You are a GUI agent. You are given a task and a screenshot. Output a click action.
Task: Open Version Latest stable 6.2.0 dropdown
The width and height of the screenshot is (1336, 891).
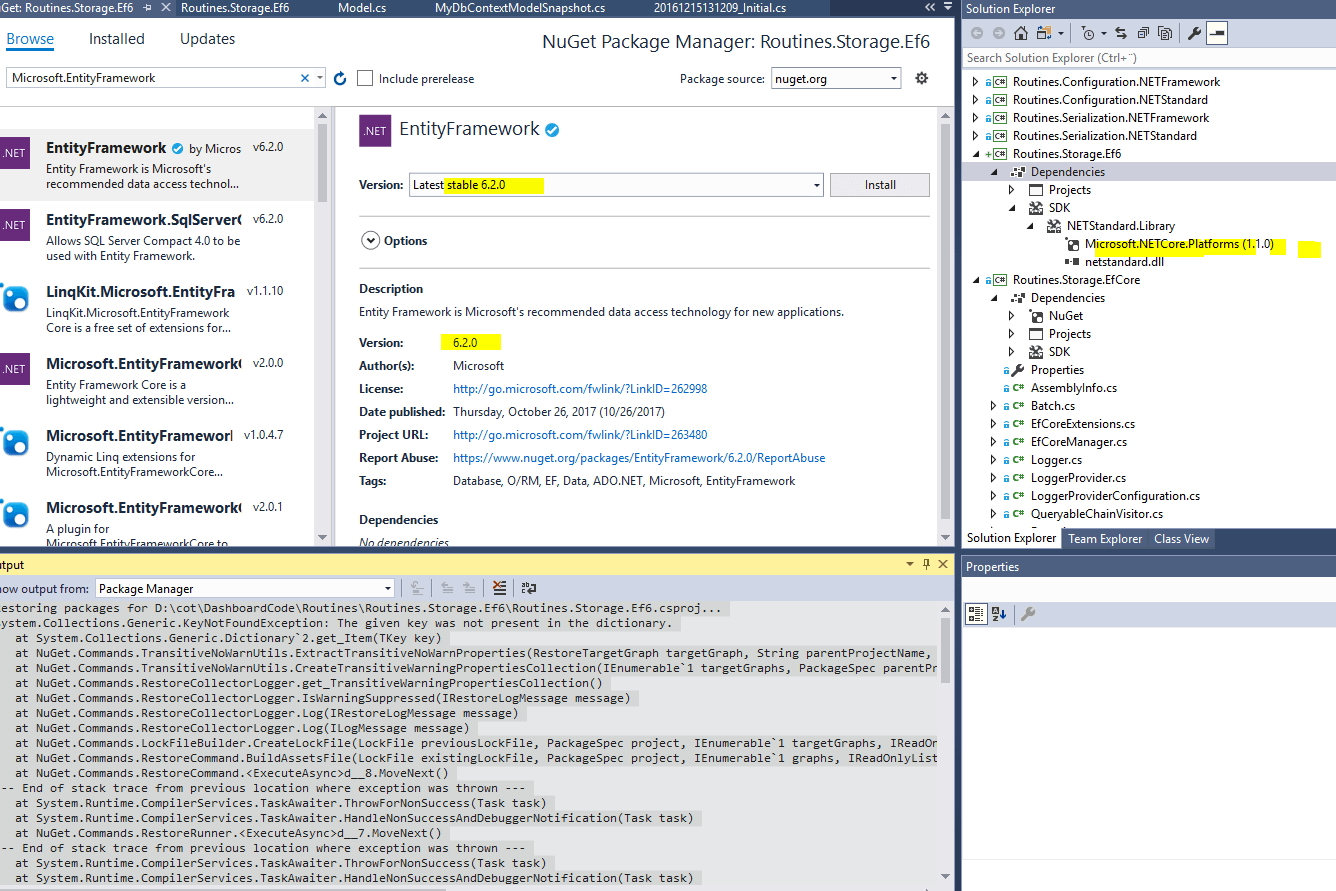point(617,185)
